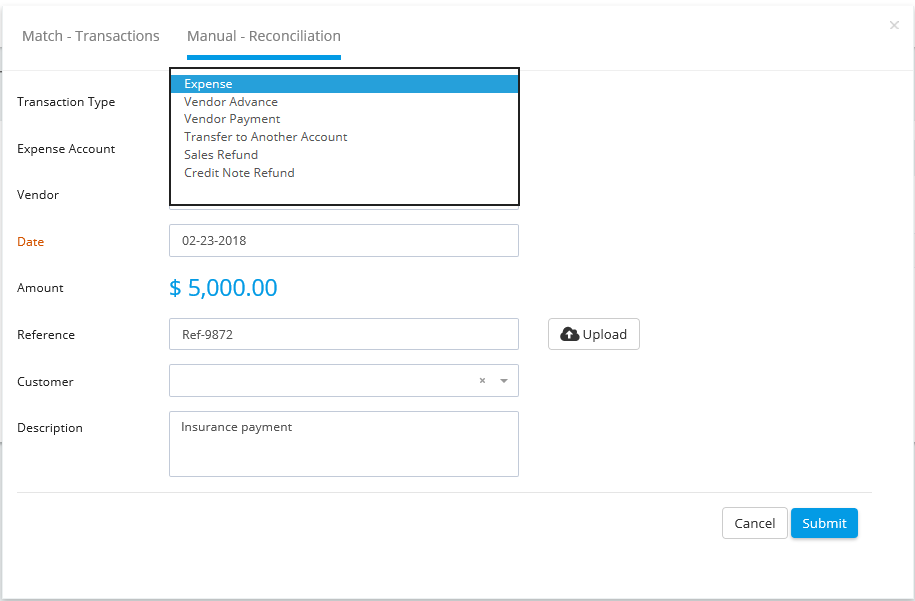Click the Reference field with Ref-9872
Image resolution: width=915 pixels, height=601 pixels.
(x=344, y=334)
